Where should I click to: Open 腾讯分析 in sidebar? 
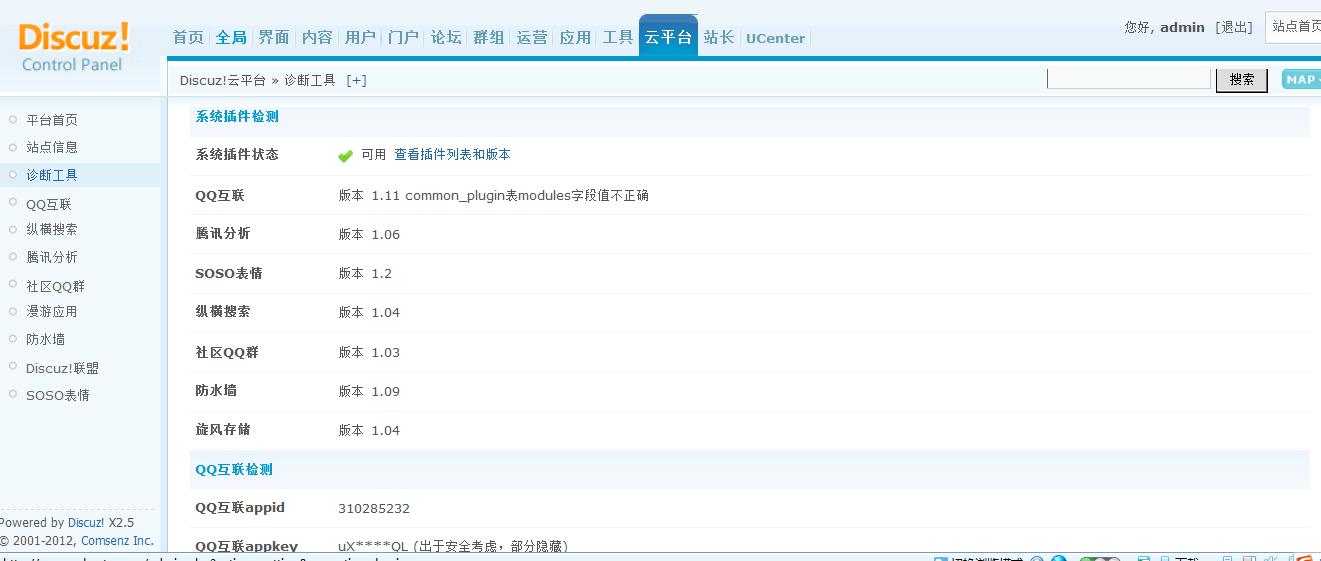(x=52, y=257)
